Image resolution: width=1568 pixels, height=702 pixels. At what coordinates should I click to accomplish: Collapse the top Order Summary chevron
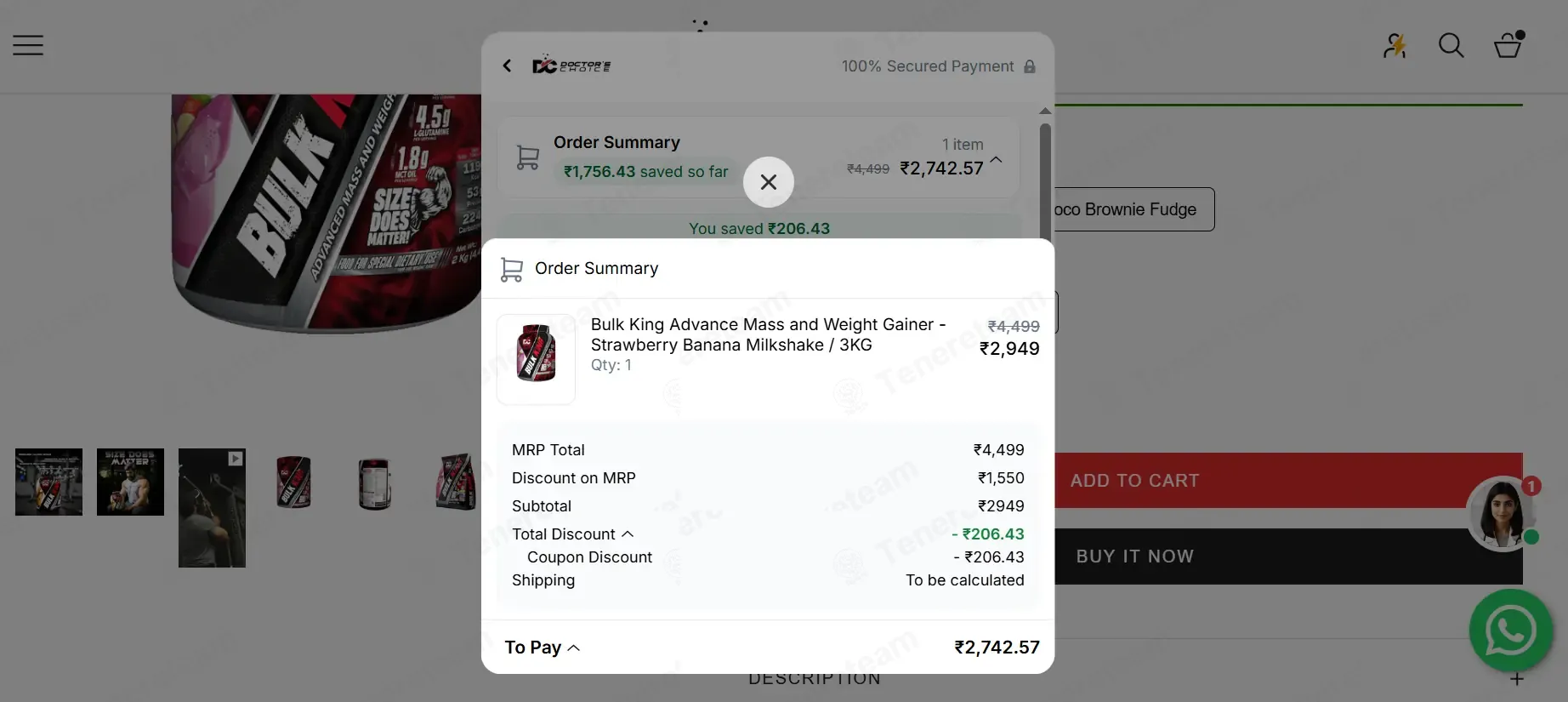point(997,159)
